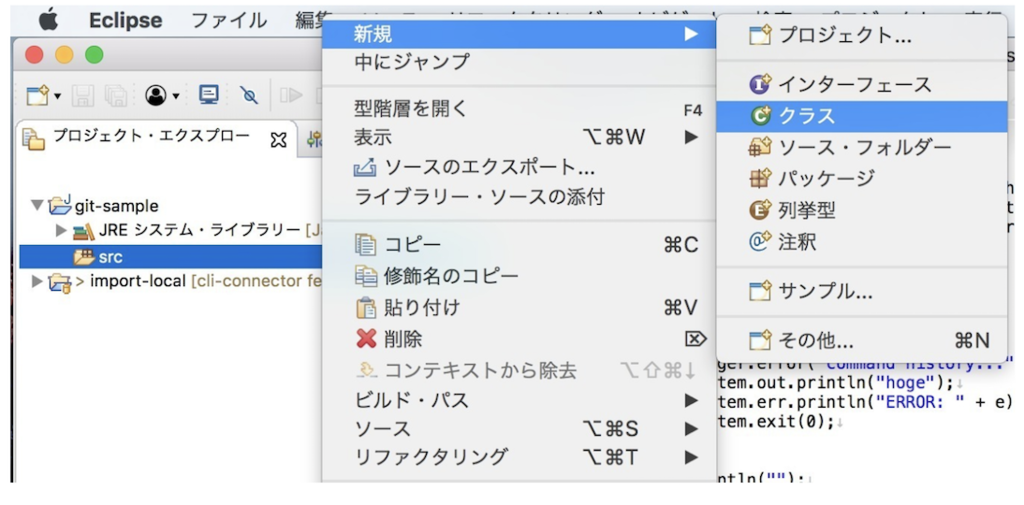
Task: Choose 型階層を開く
Action: [x=519, y=108]
